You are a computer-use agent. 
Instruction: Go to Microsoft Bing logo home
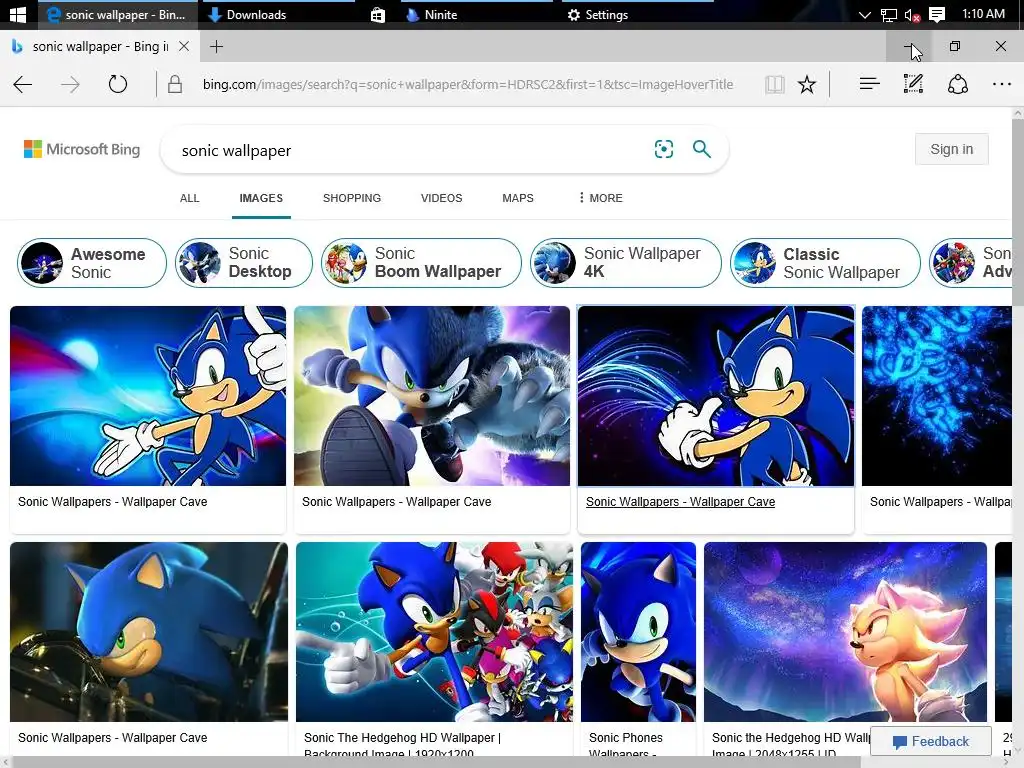pos(82,149)
